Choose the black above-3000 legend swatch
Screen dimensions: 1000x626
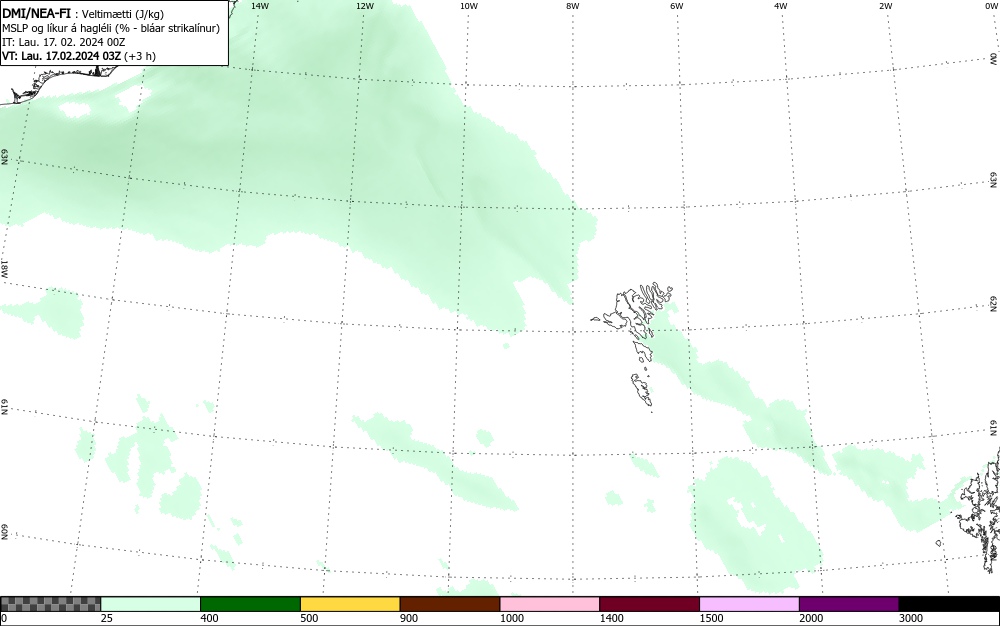[949, 604]
